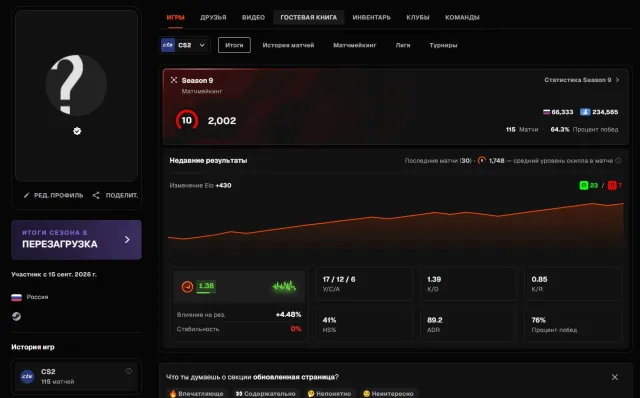Click the РЕД. ПРОФИЛЬ edit button
The width and height of the screenshot is (640, 398).
(53, 196)
